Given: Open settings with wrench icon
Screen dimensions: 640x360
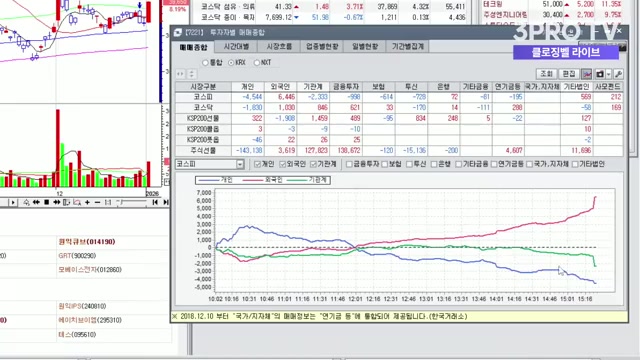Looking at the screenshot, I should pos(618,74).
